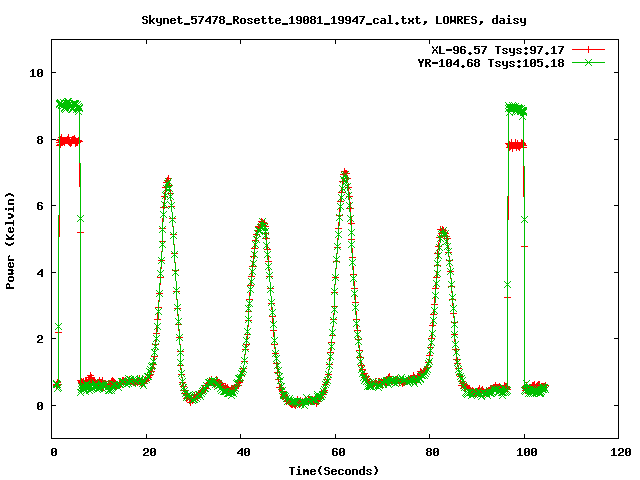640x480 pixels.
Task: Click the y-axis tick label 6
Action: coord(40,206)
